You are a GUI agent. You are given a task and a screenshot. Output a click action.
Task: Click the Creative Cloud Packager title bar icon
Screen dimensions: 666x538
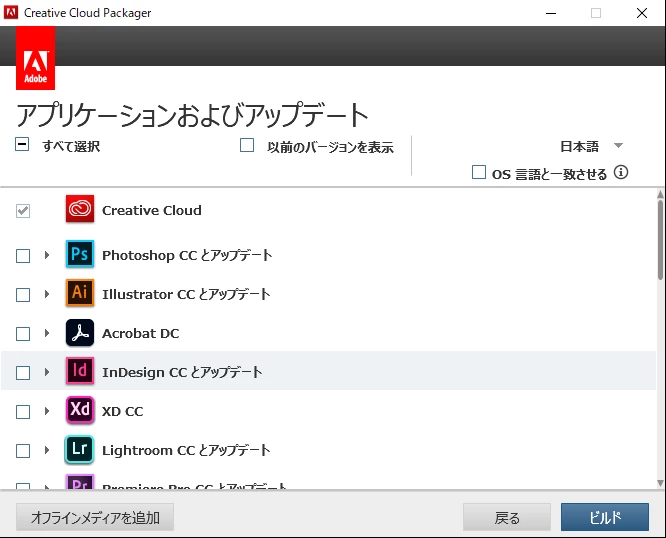[11, 12]
